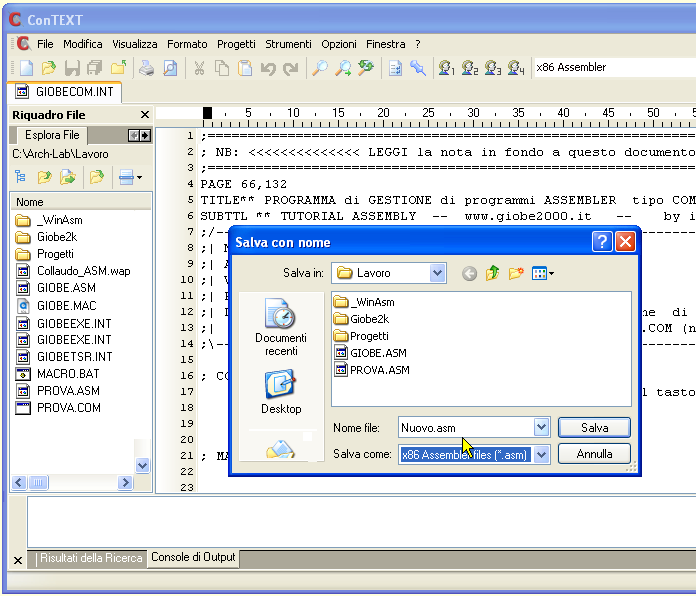Click the Paste clipboard toolbar icon
The width and height of the screenshot is (696, 596).
(245, 68)
